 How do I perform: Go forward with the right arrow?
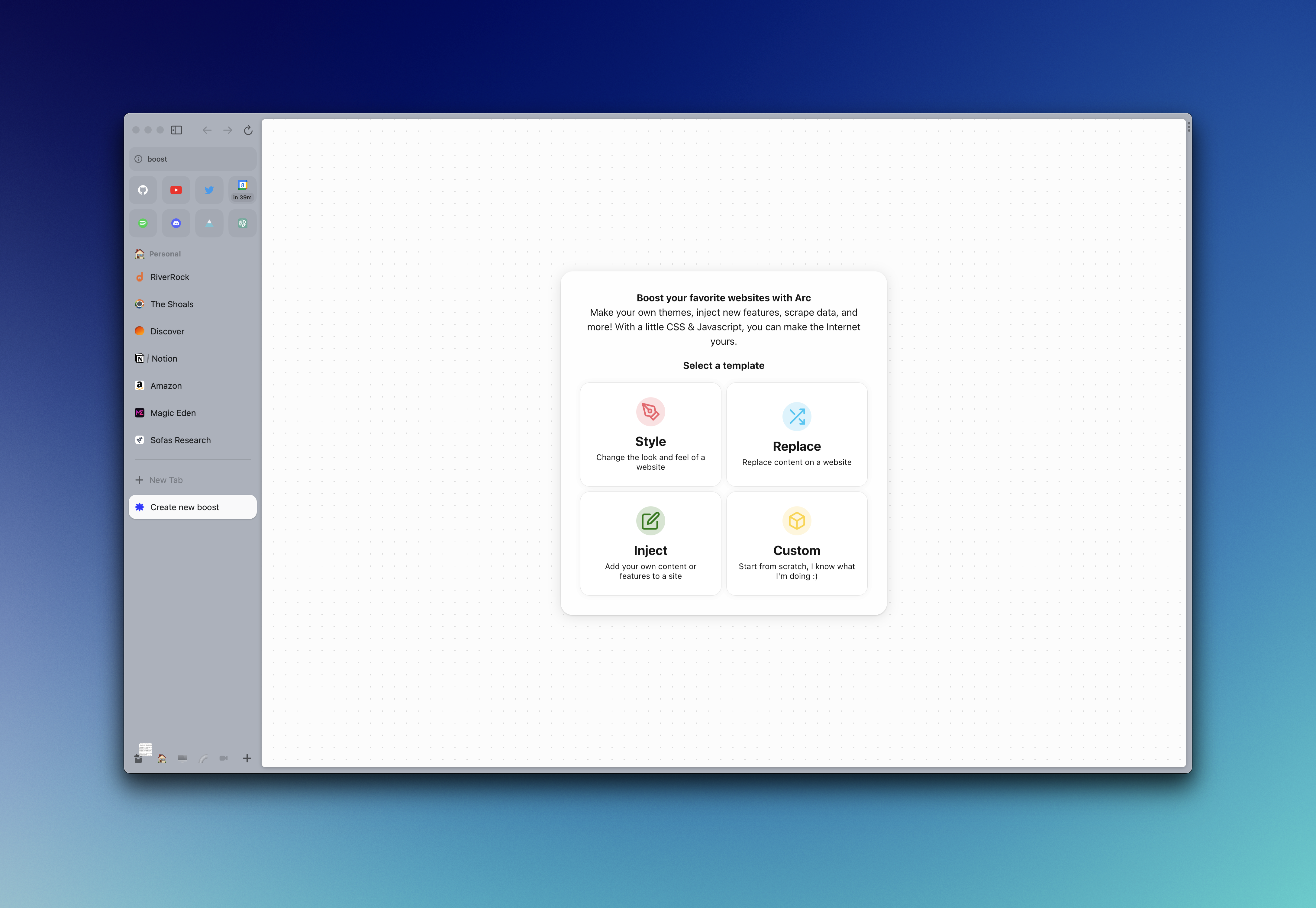tap(227, 130)
